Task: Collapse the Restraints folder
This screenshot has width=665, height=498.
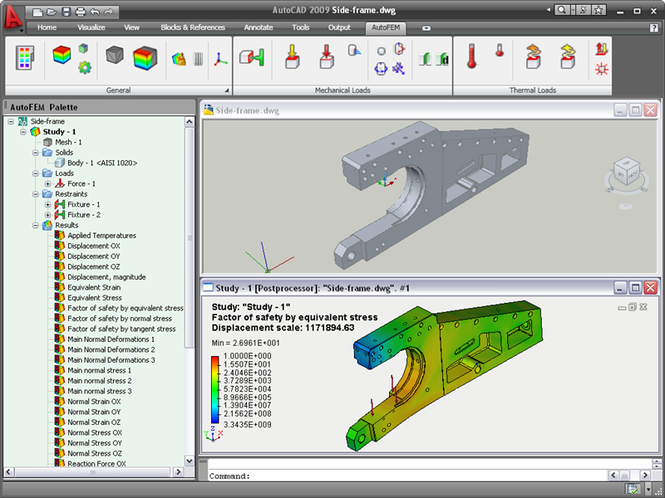Action: (x=36, y=194)
